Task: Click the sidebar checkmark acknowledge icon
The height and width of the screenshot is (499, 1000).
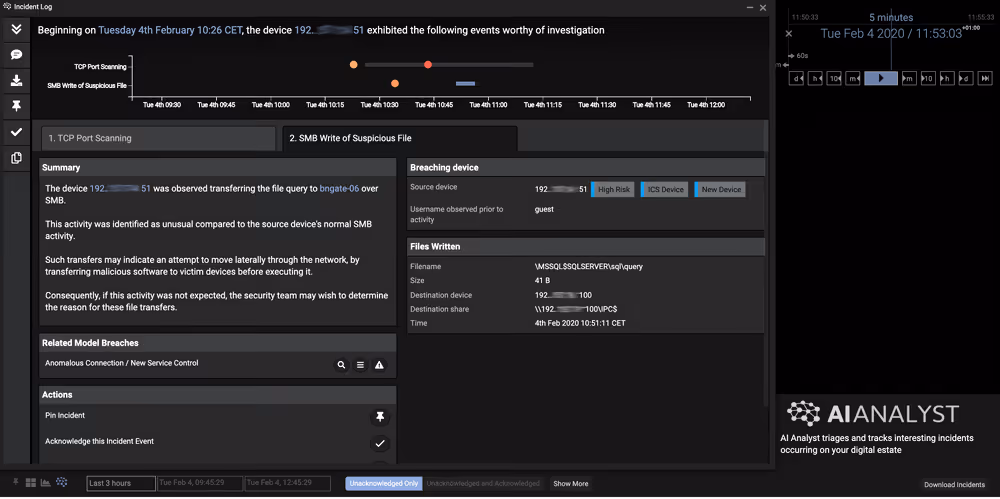Action: click(17, 132)
